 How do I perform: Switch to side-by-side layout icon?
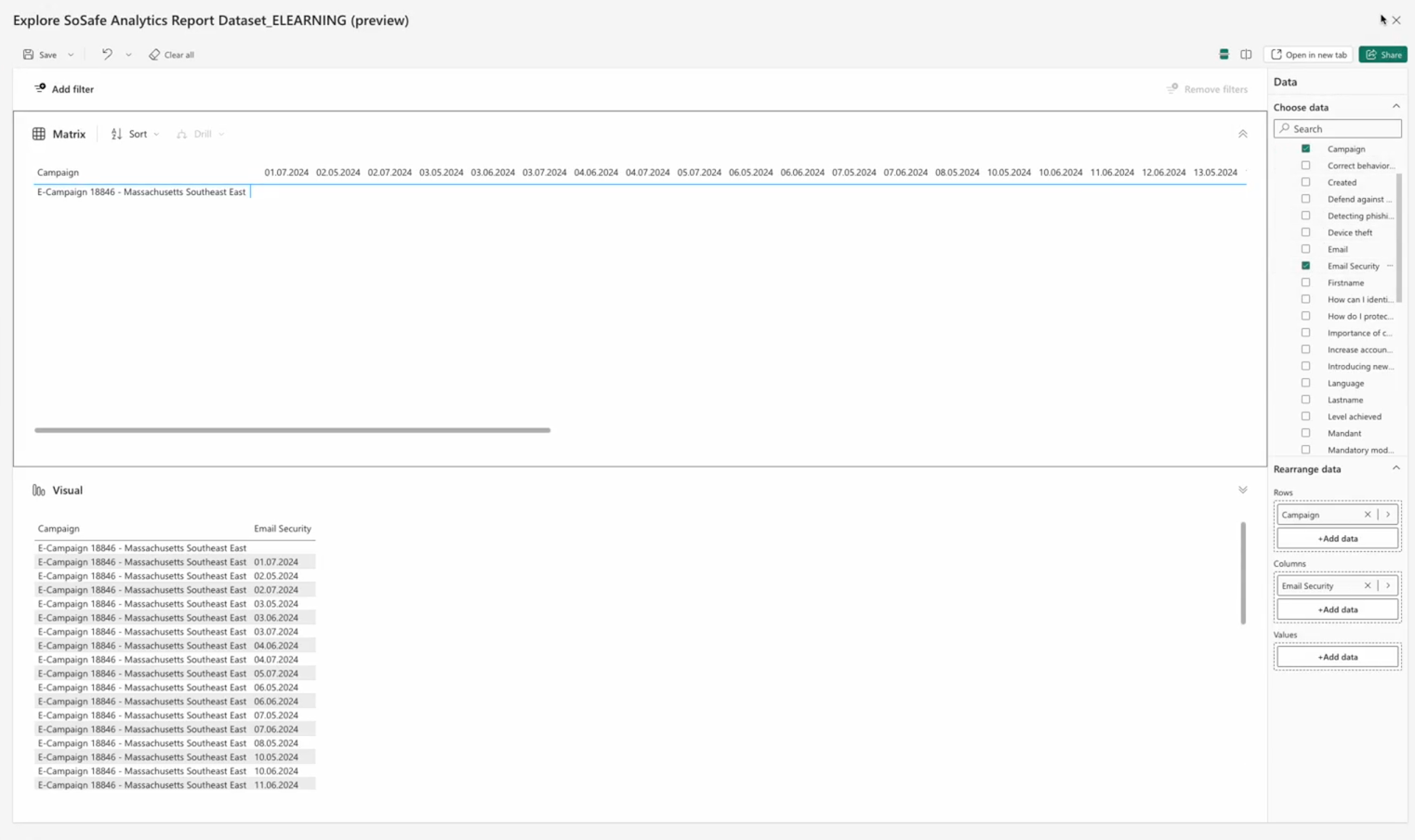click(x=1246, y=55)
